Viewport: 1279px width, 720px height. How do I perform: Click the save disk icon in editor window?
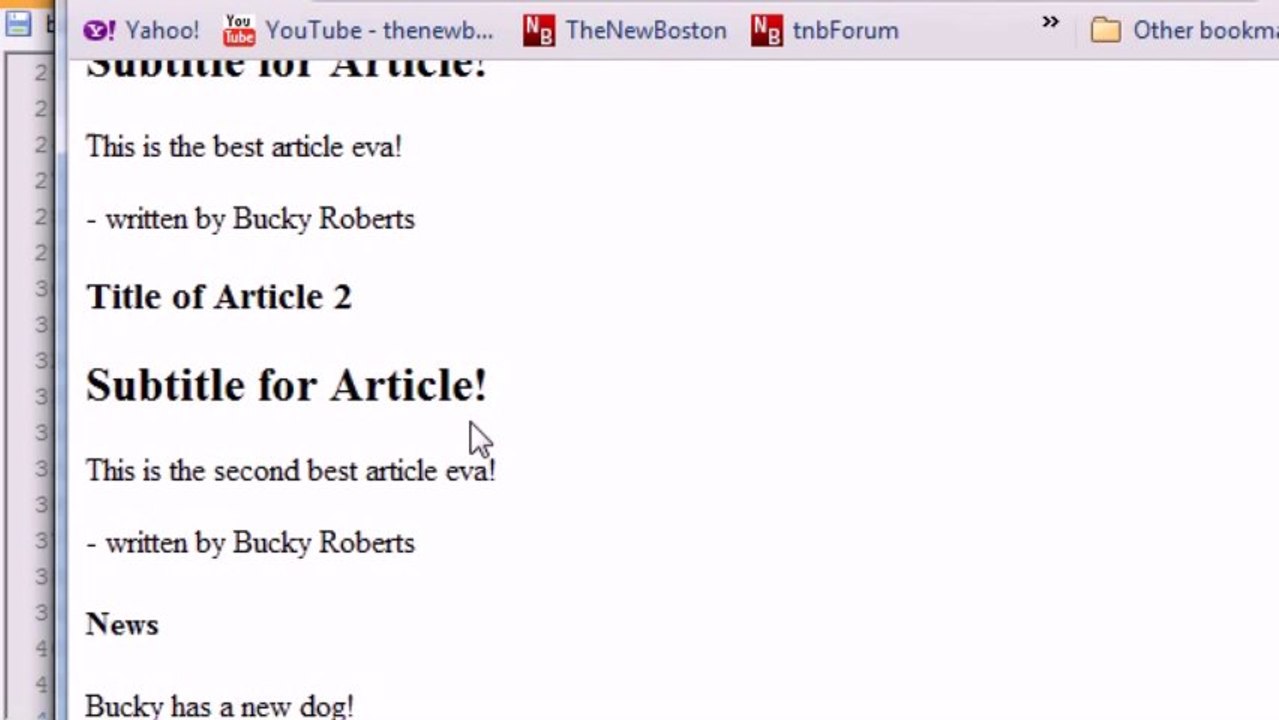tap(17, 23)
